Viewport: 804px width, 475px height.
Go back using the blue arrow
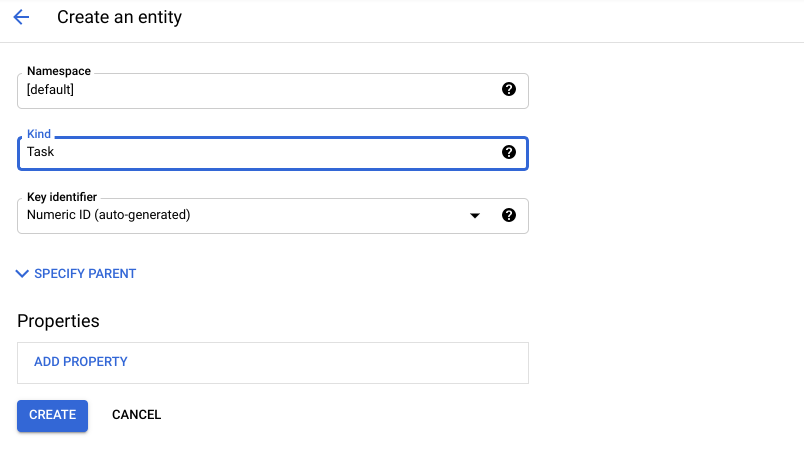21,17
